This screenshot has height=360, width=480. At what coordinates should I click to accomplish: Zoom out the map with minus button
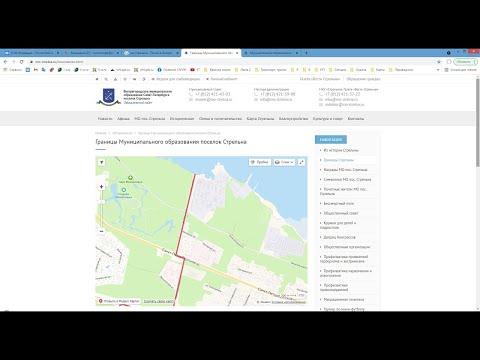coord(101,231)
